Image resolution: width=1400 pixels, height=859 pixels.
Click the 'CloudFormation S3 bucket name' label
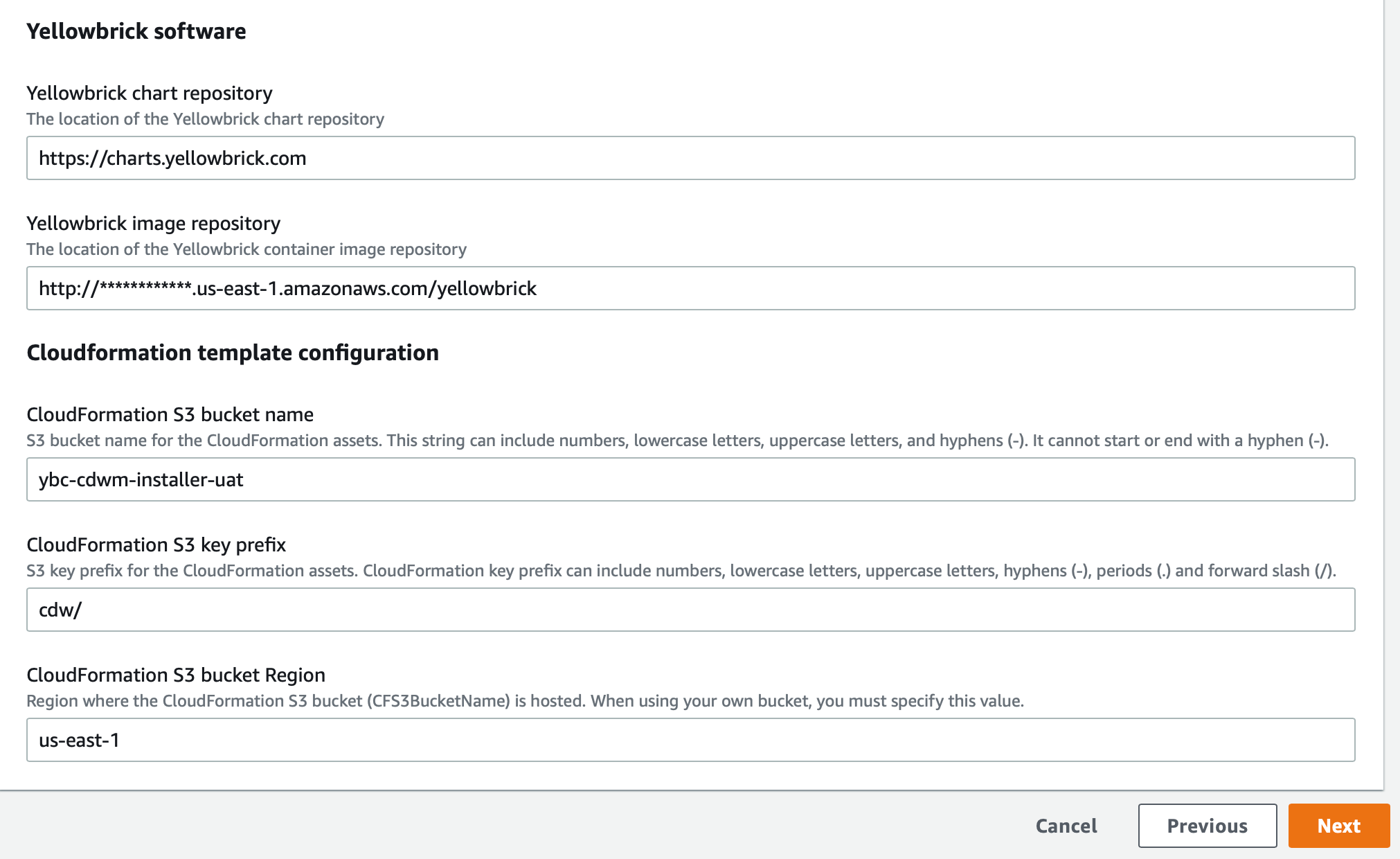pyautogui.click(x=170, y=414)
